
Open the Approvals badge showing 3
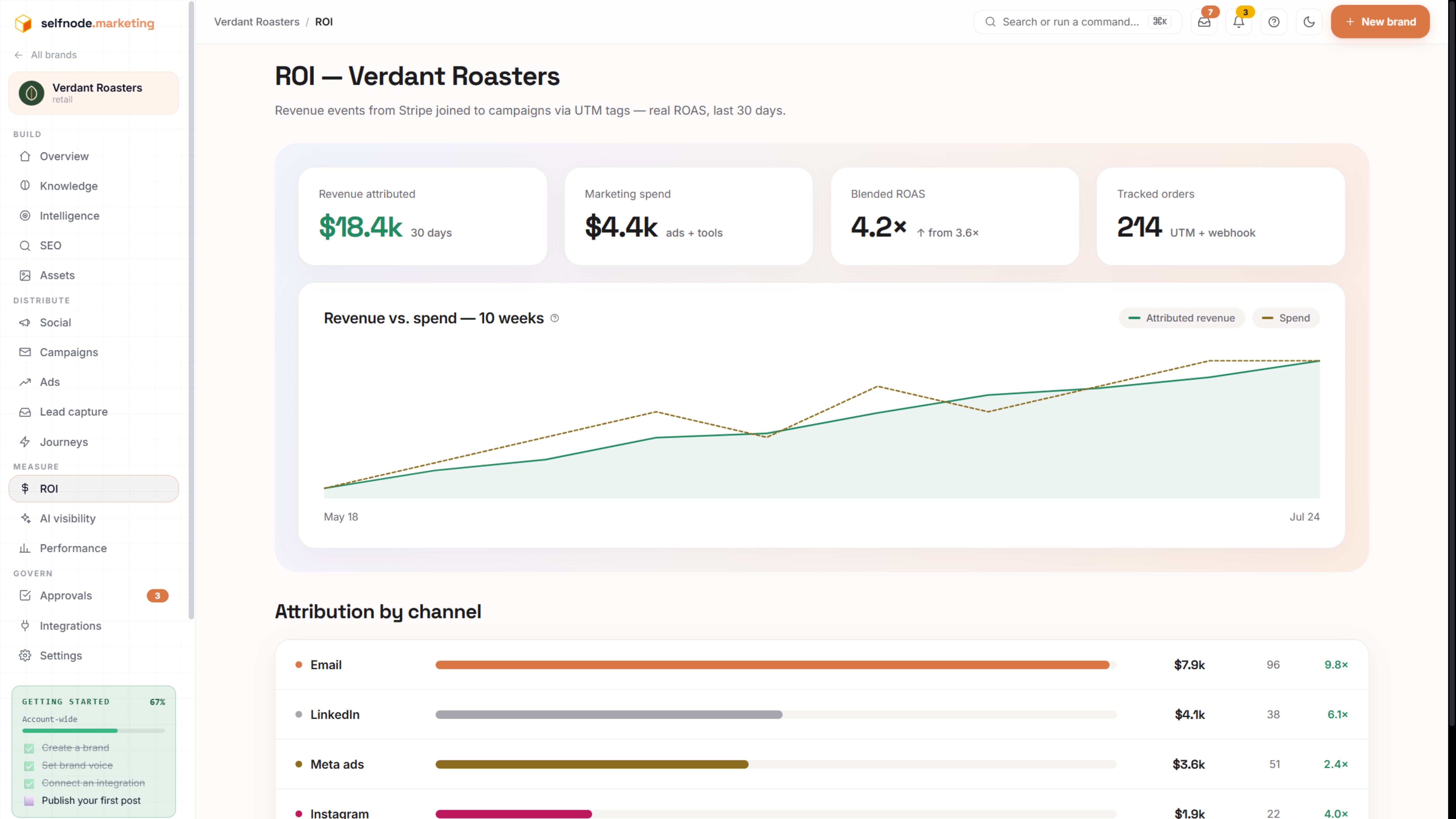coord(157,595)
